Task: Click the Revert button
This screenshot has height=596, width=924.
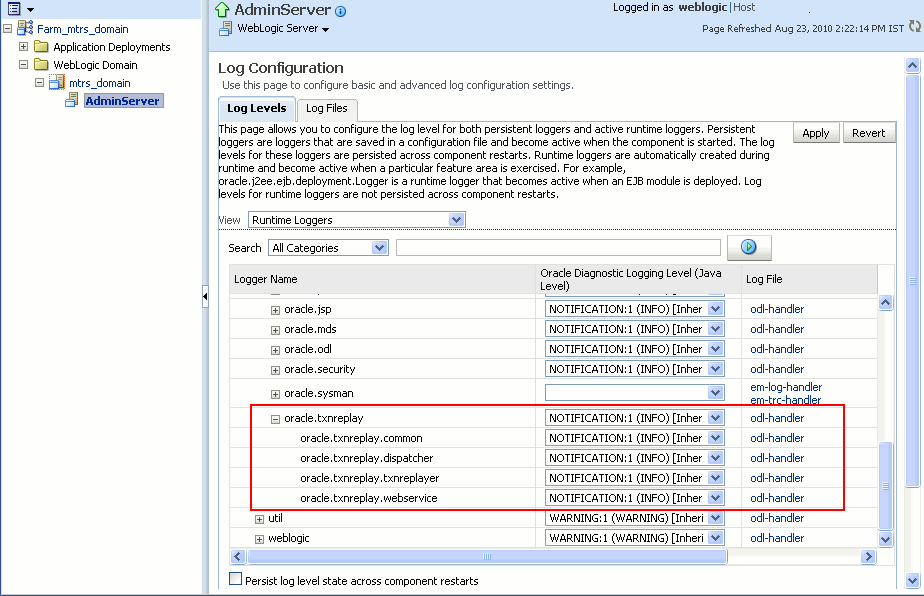Action: coord(869,133)
